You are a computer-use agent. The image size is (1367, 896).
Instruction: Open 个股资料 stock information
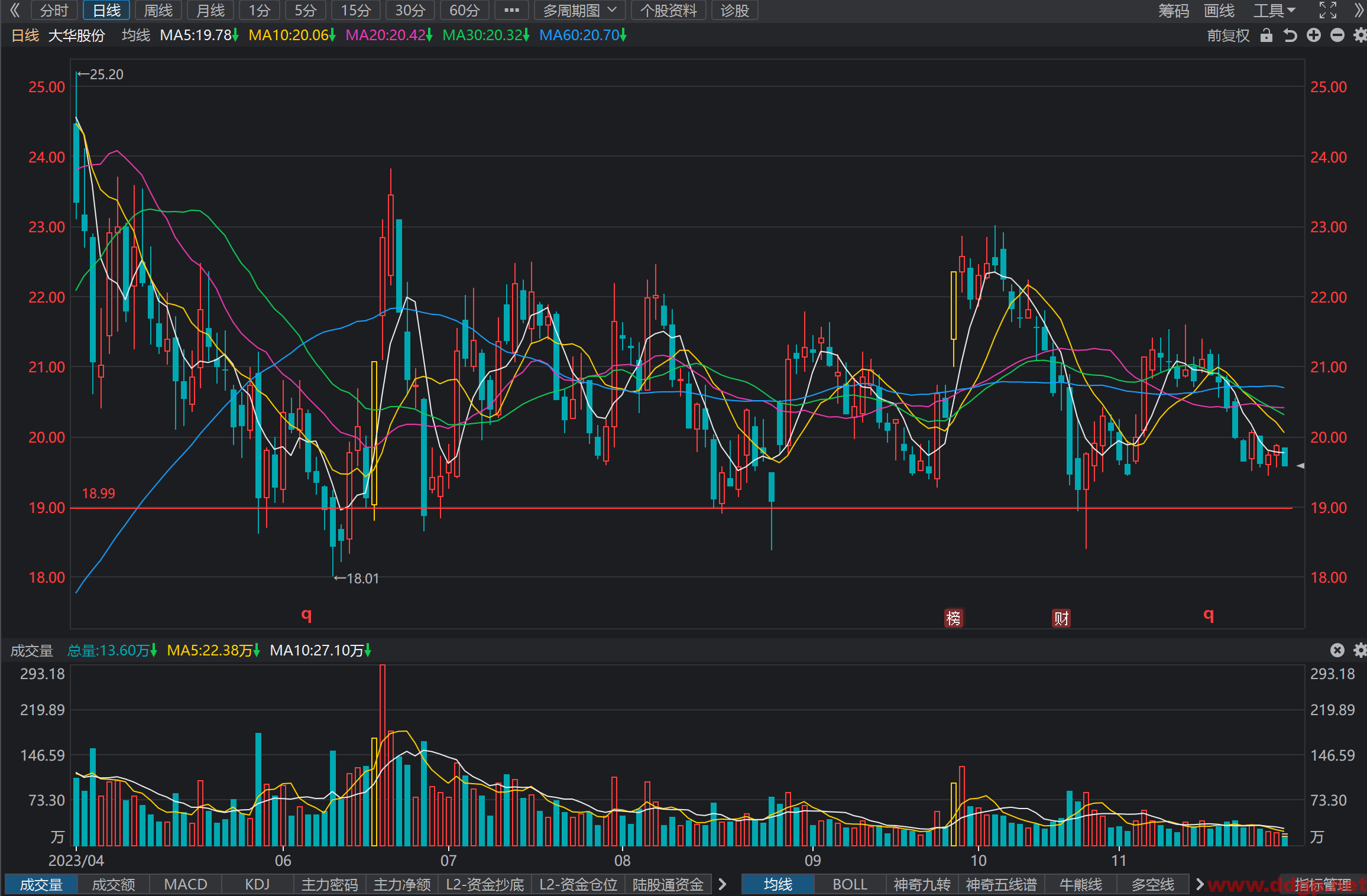(669, 10)
